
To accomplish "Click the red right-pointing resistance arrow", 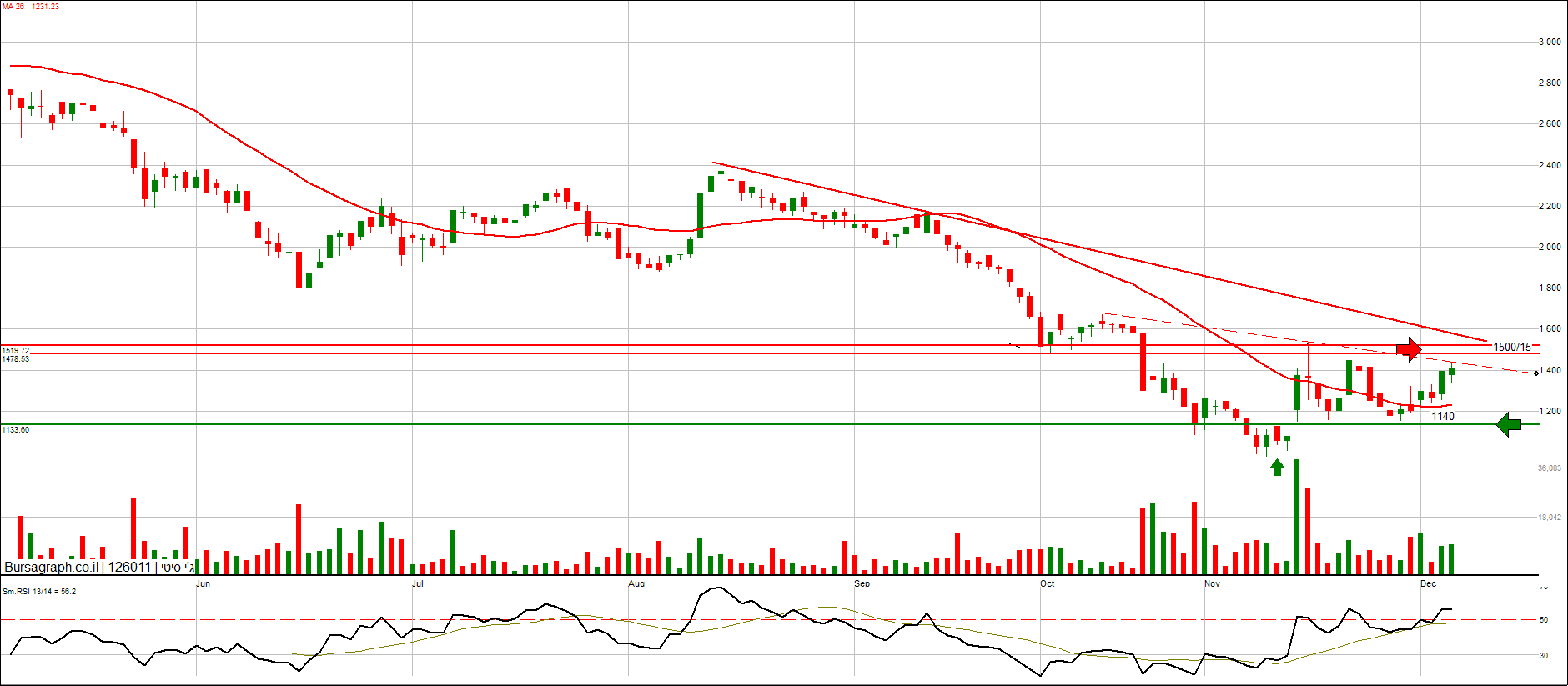I will (1409, 348).
